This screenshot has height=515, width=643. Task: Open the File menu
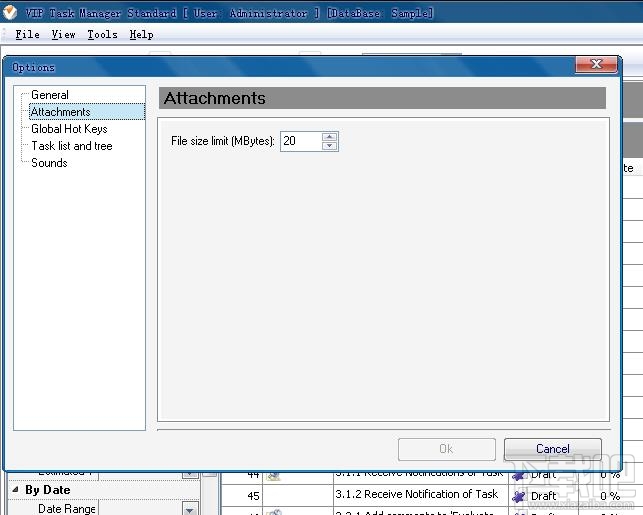point(27,34)
